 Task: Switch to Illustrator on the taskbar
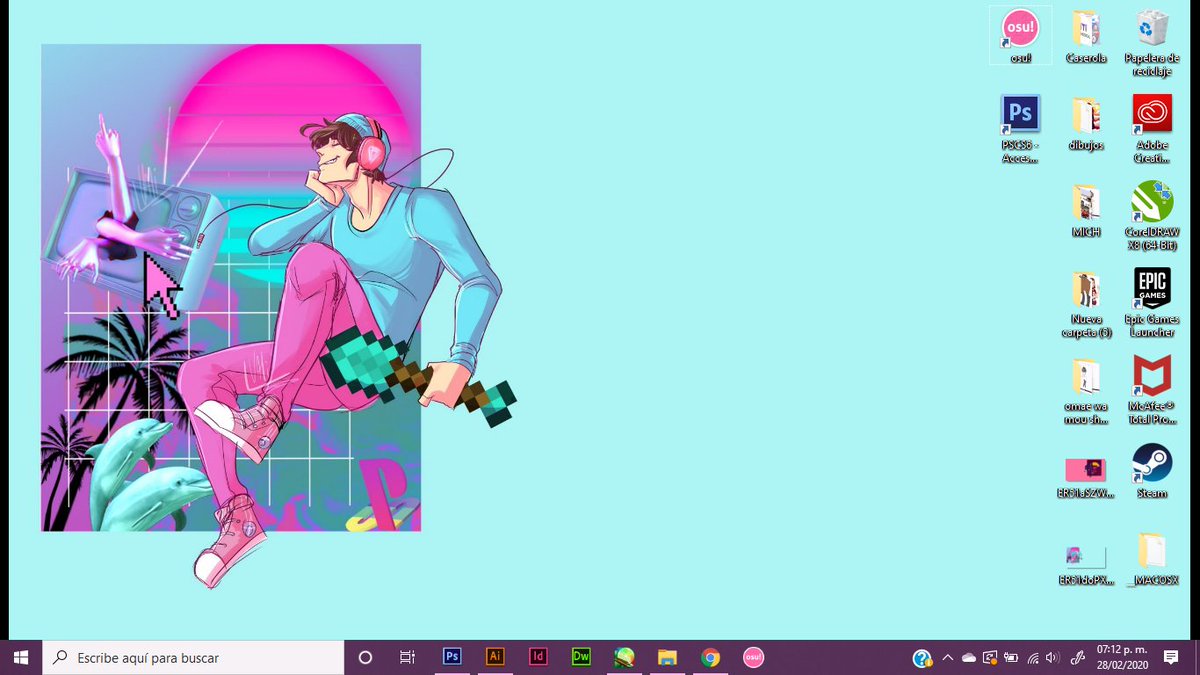coord(495,657)
